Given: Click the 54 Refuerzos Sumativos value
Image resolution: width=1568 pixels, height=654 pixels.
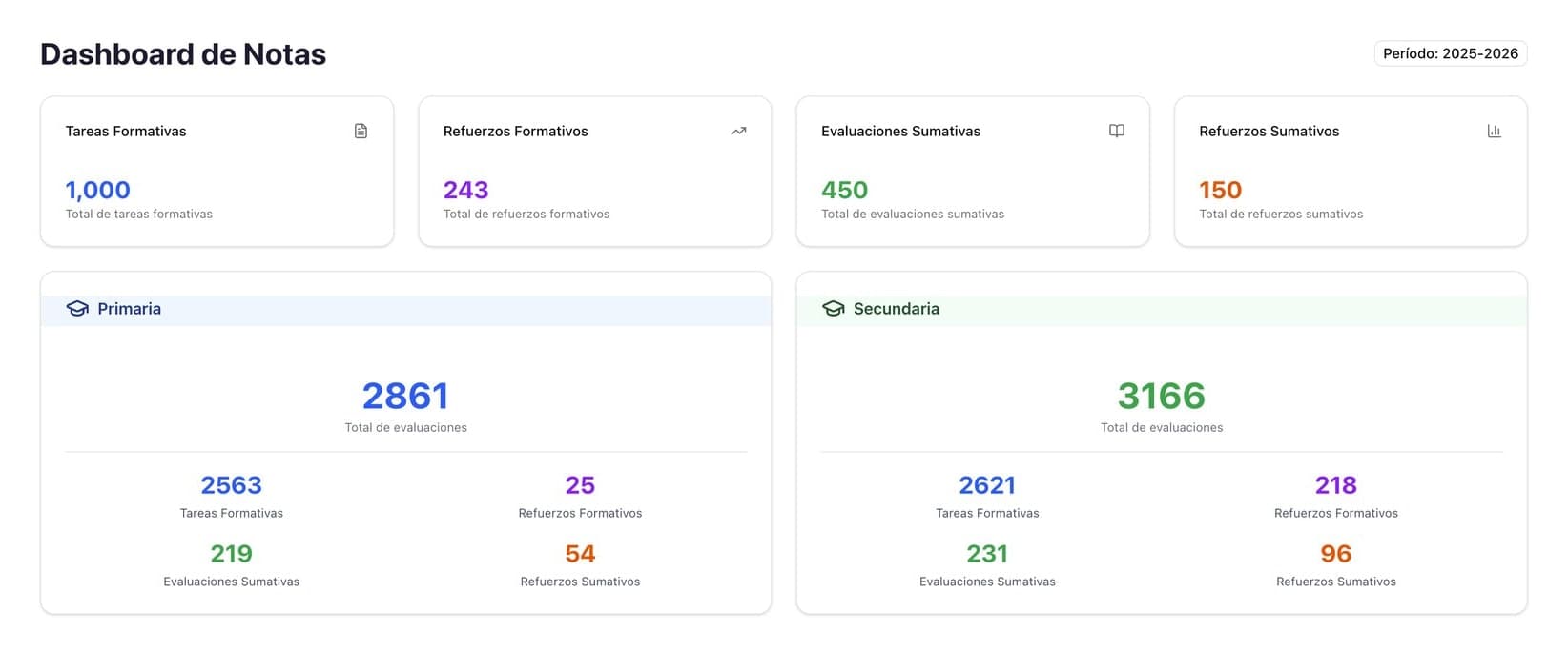Looking at the screenshot, I should click(x=580, y=554).
